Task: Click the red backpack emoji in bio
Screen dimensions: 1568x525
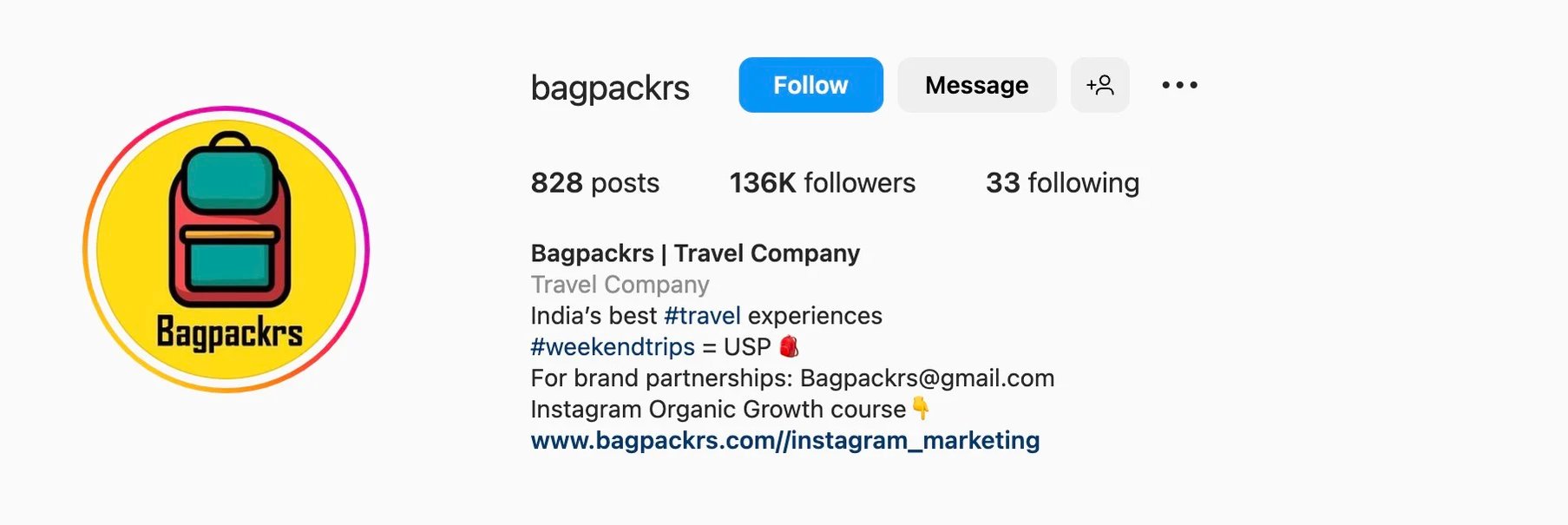Action: click(x=789, y=346)
